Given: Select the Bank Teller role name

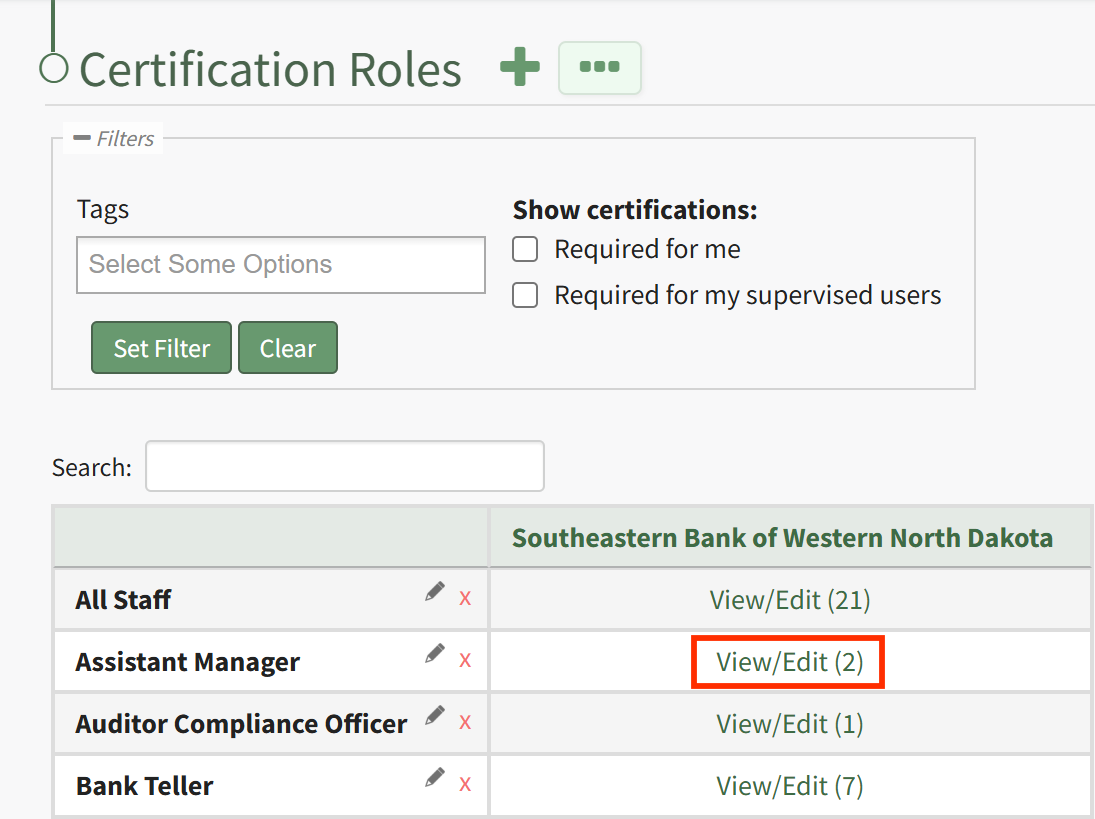Looking at the screenshot, I should (145, 786).
